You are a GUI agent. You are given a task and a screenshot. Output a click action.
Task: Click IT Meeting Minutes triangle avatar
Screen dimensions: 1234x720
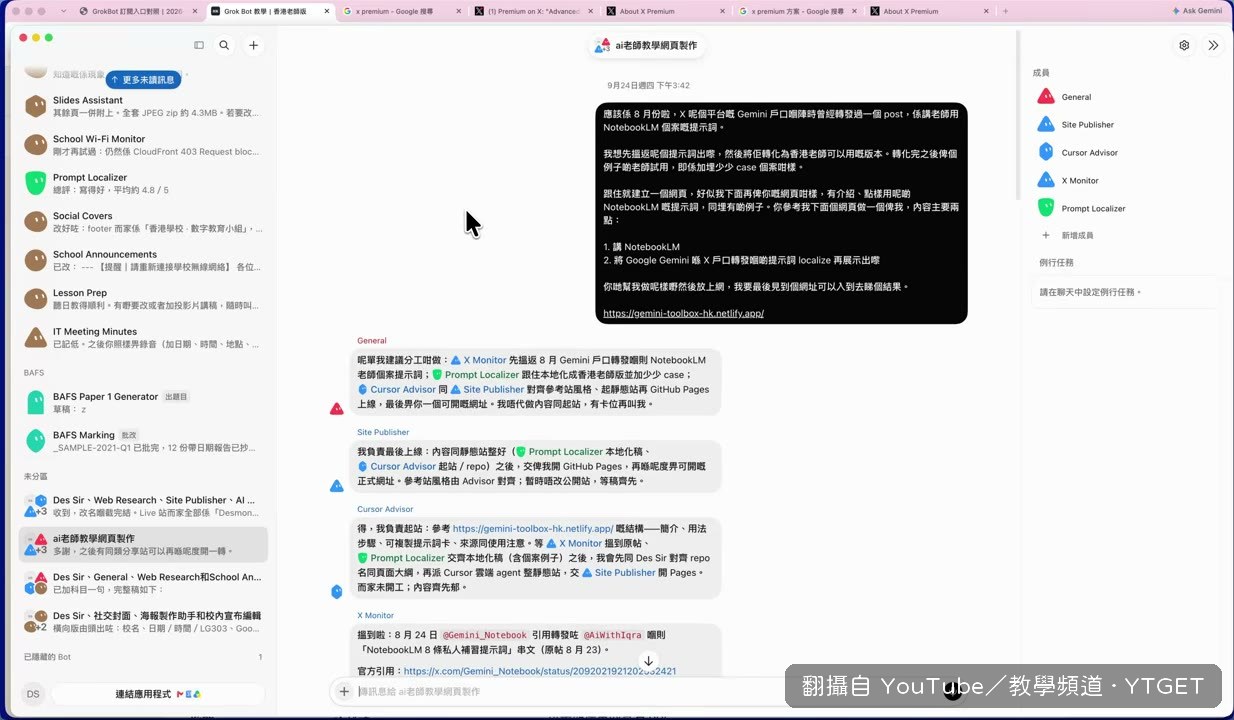pyautogui.click(x=36, y=337)
